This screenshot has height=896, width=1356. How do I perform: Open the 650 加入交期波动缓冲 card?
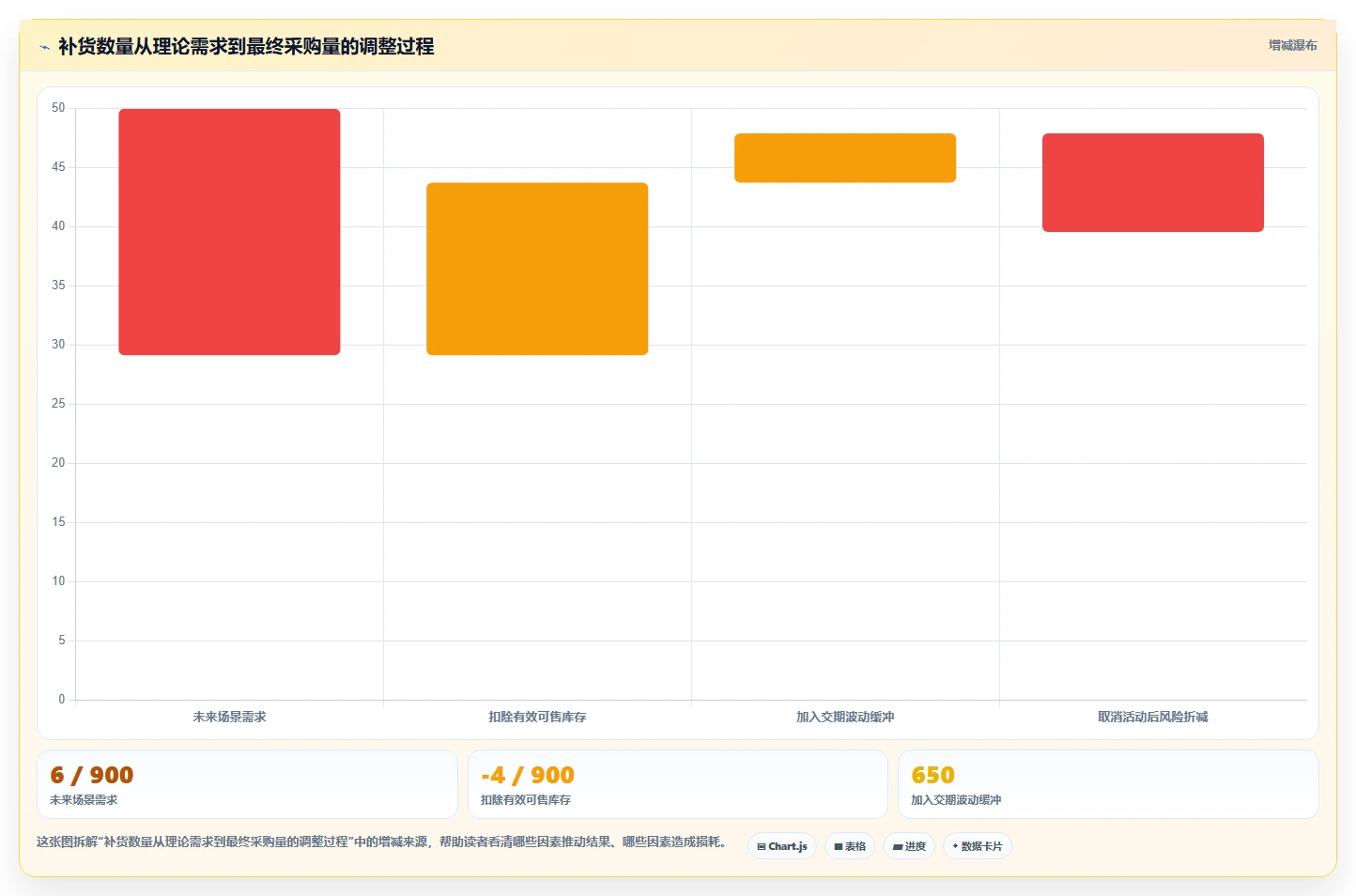pyautogui.click(x=1108, y=784)
